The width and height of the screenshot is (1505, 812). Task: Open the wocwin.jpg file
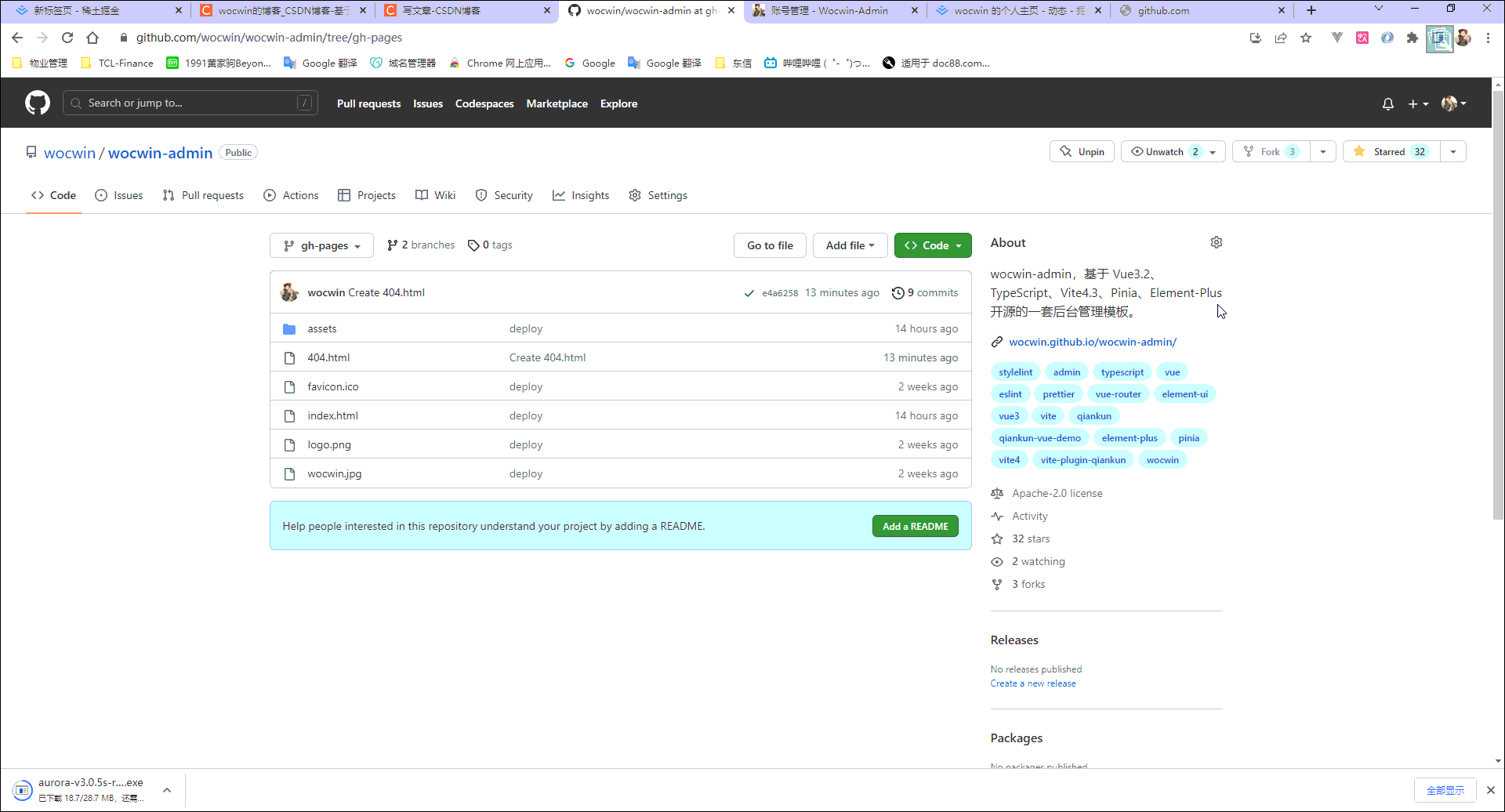pyautogui.click(x=335, y=473)
